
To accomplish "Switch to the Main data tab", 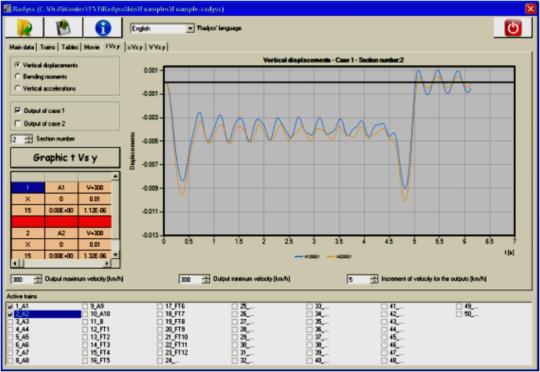I will click(21, 47).
